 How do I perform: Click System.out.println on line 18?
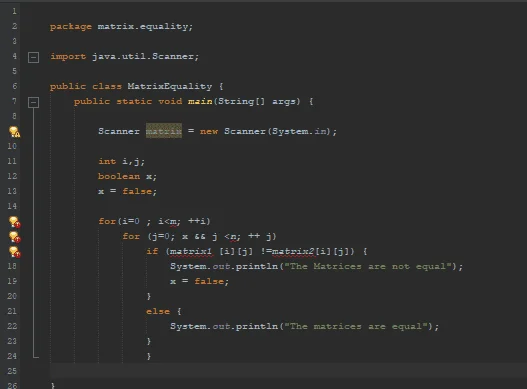224,266
